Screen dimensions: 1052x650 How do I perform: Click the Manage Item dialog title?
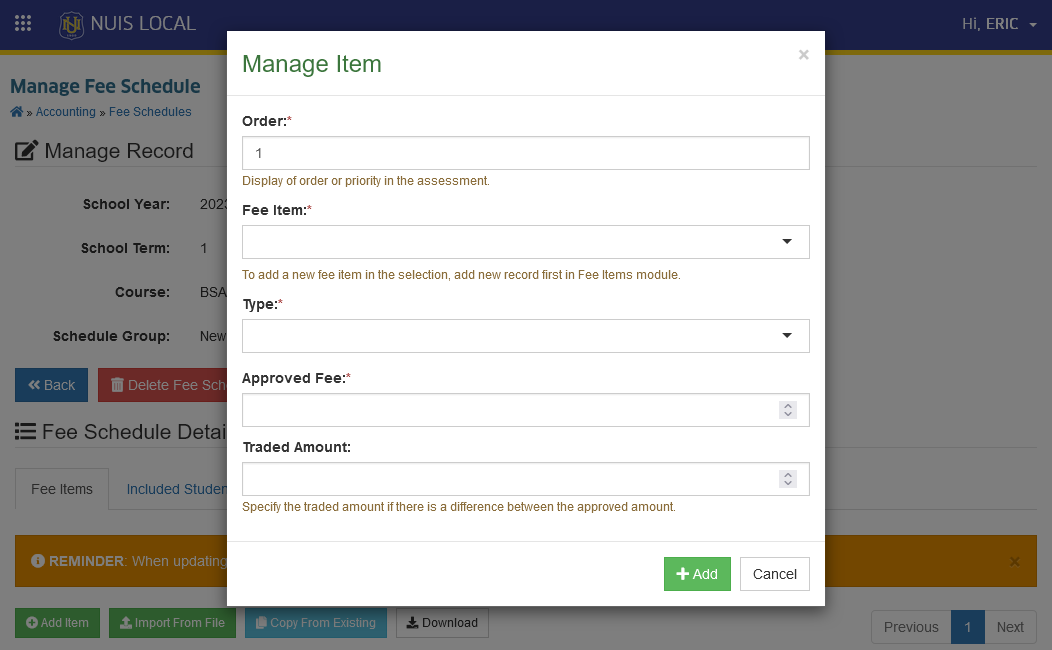(312, 64)
